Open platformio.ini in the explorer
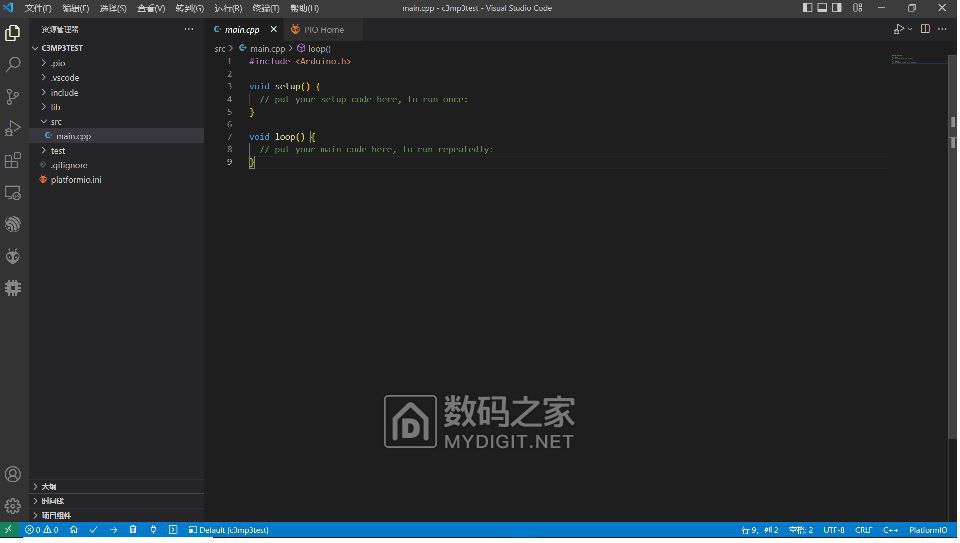This screenshot has width=960, height=543. 76,180
